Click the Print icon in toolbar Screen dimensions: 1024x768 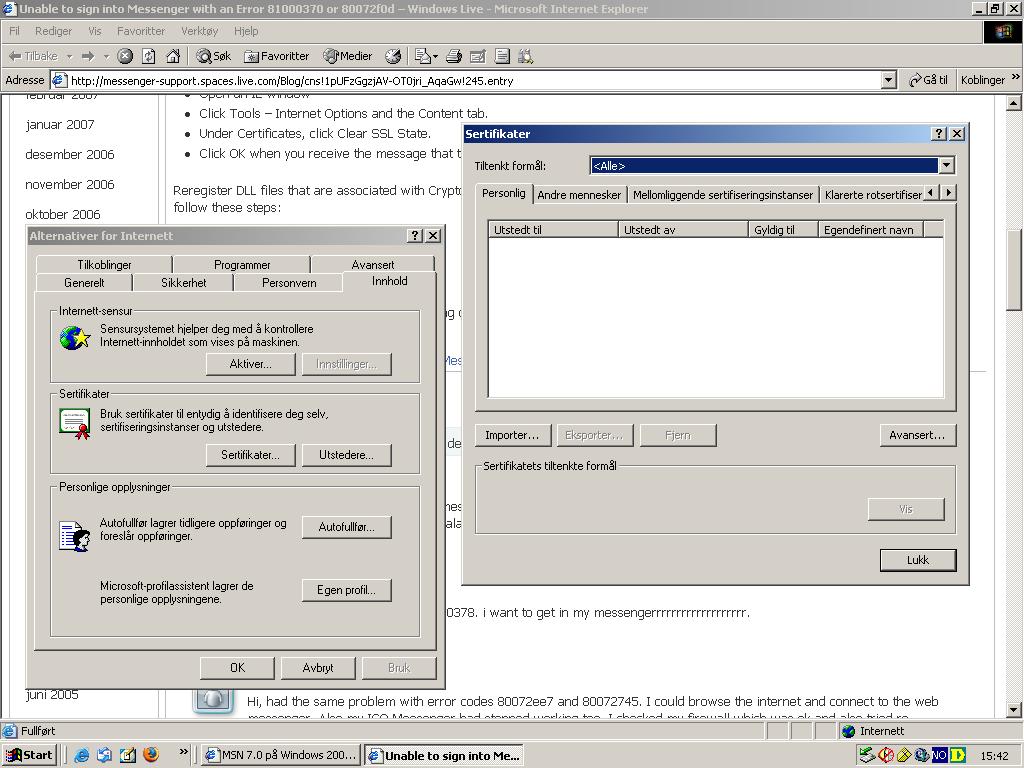click(x=454, y=56)
